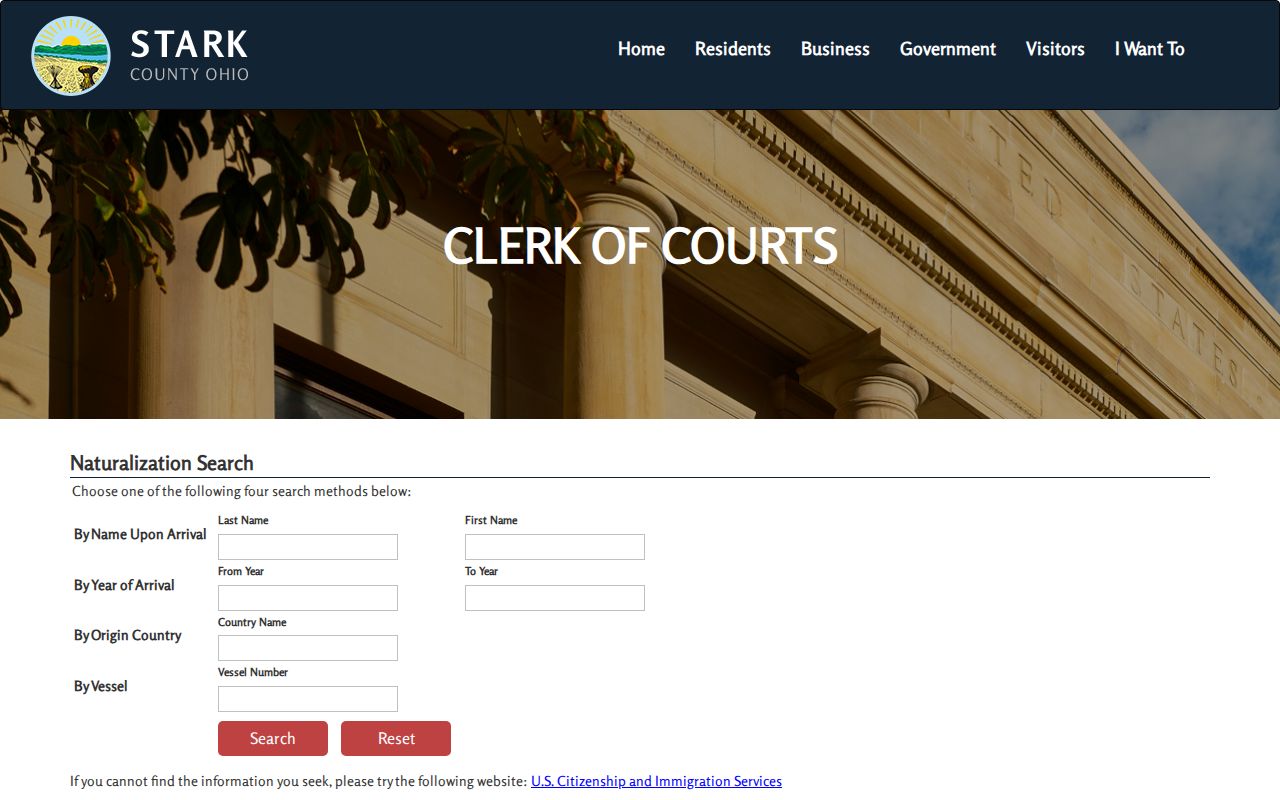Click the red Search button
1280x800 pixels.
pyautogui.click(x=273, y=738)
